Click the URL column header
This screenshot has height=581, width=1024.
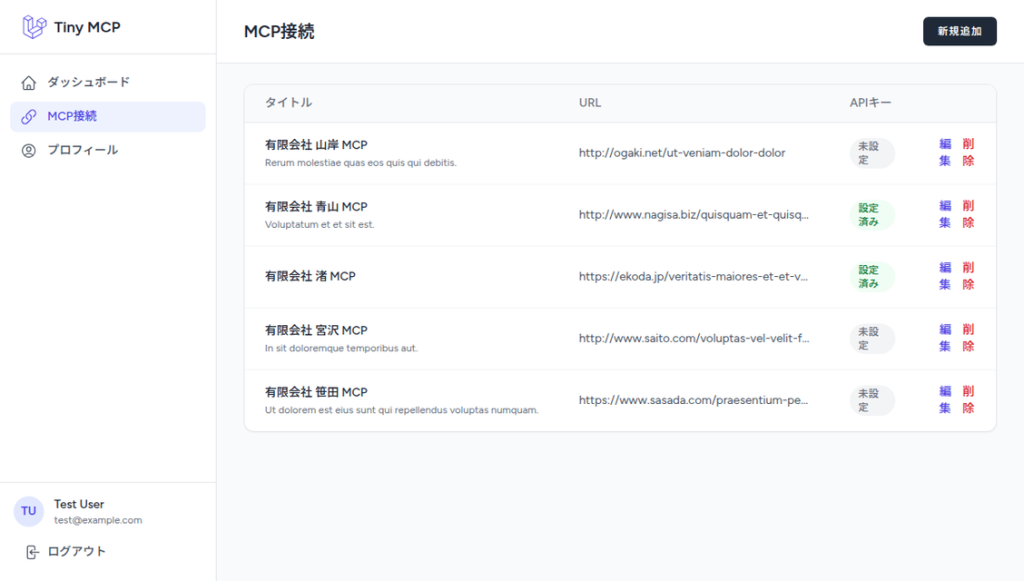[x=590, y=102]
